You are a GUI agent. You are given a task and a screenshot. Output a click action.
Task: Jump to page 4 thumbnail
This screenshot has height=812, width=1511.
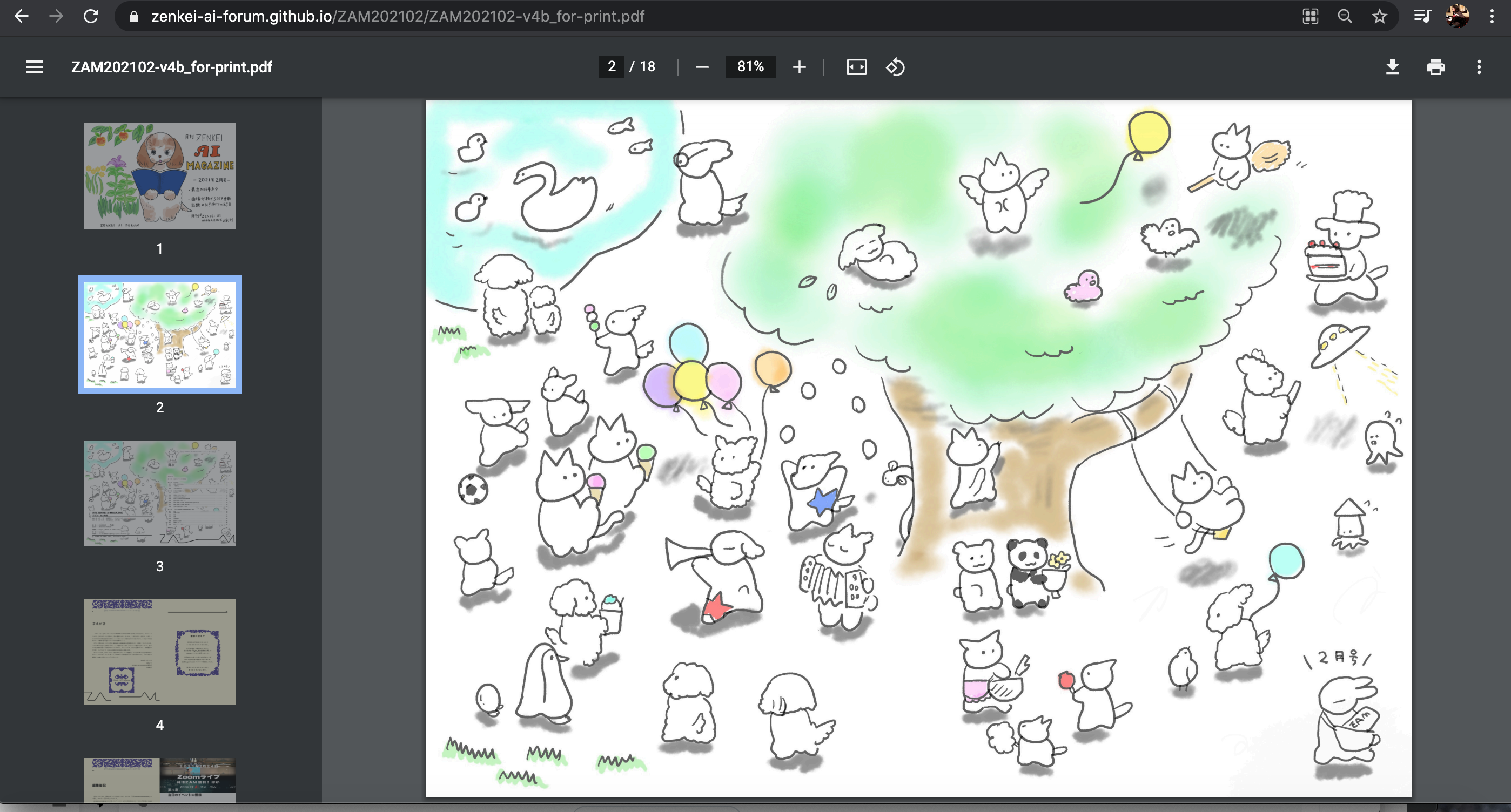pyautogui.click(x=159, y=652)
